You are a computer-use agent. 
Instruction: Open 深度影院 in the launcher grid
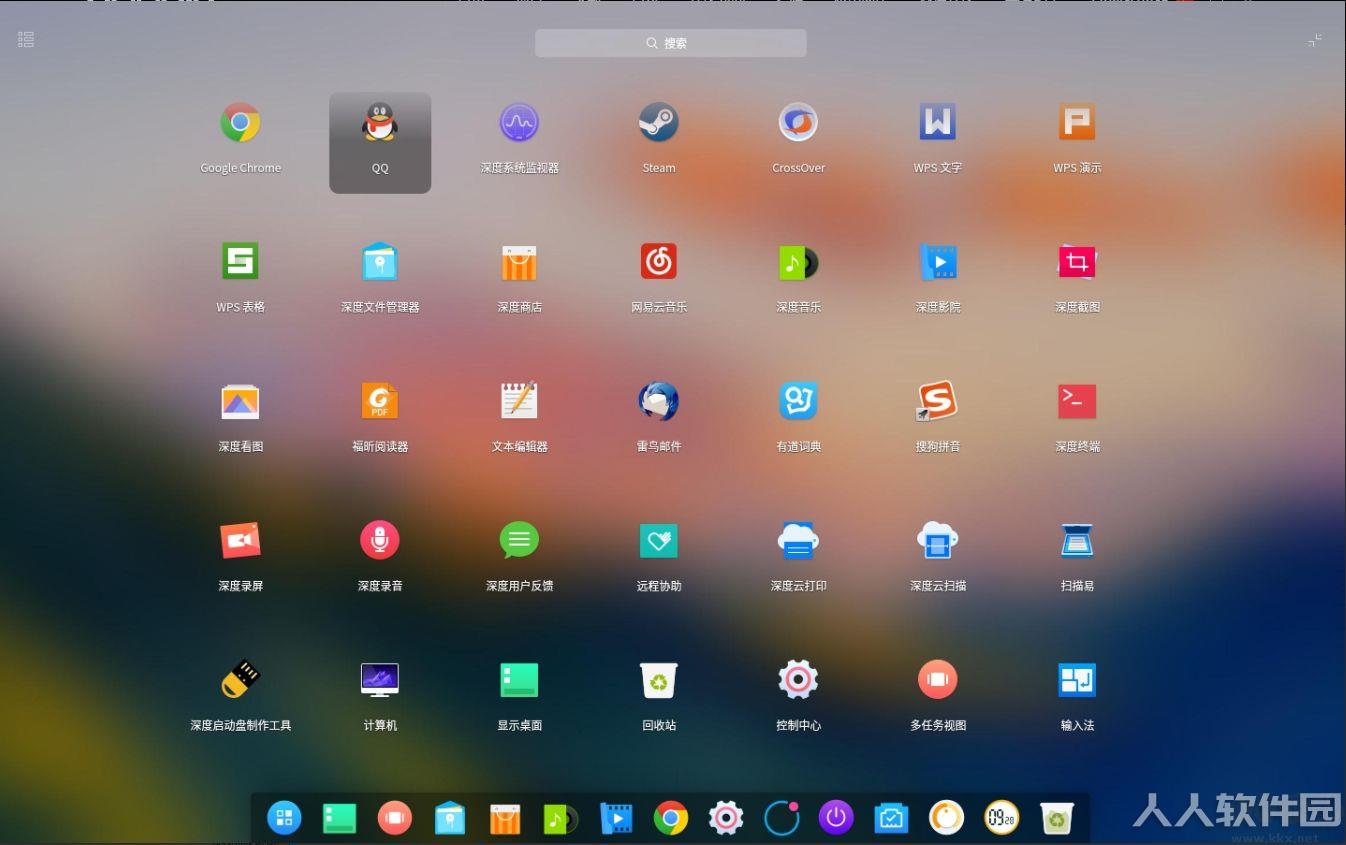coord(938,262)
